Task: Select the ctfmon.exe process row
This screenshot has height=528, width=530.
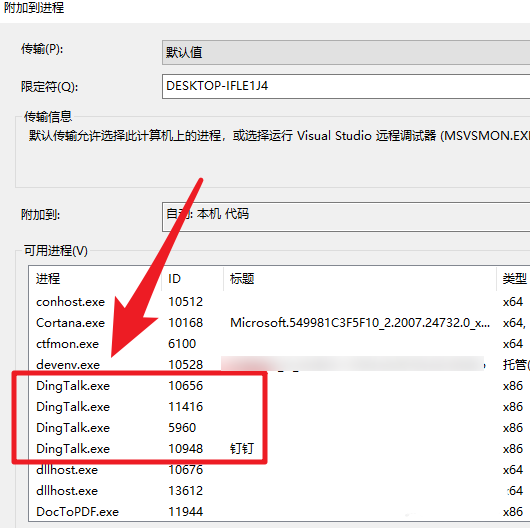Action: coord(280,344)
